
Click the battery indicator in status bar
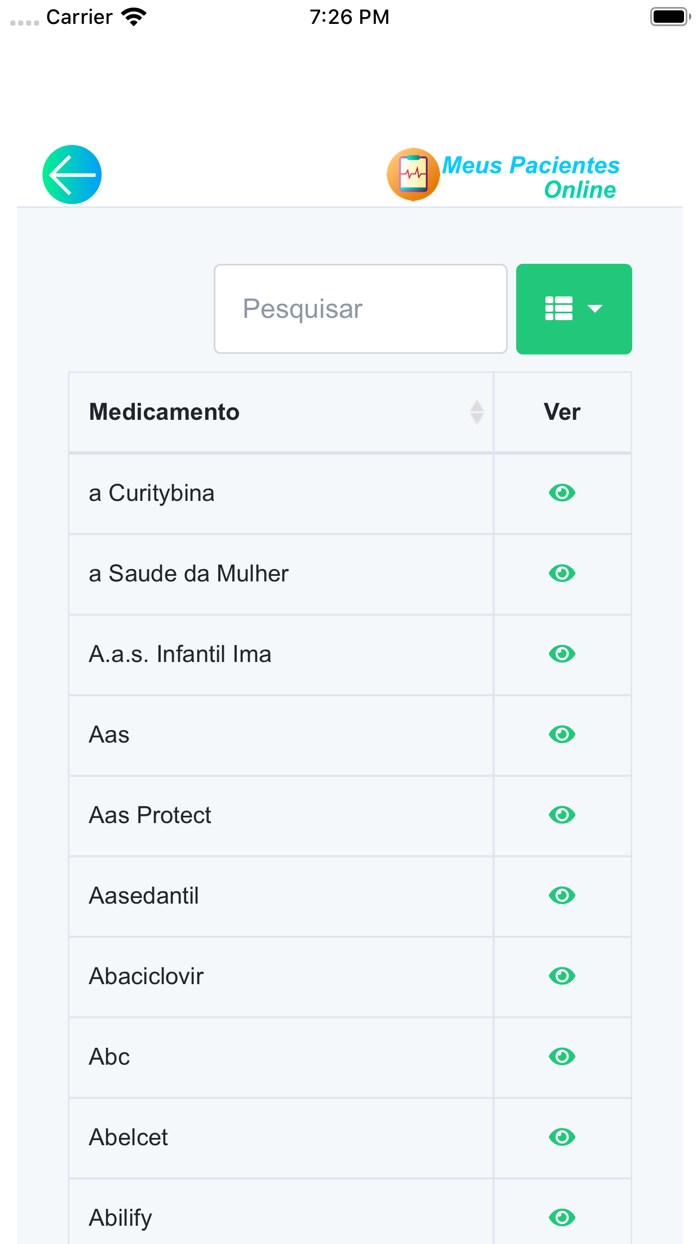[x=668, y=16]
